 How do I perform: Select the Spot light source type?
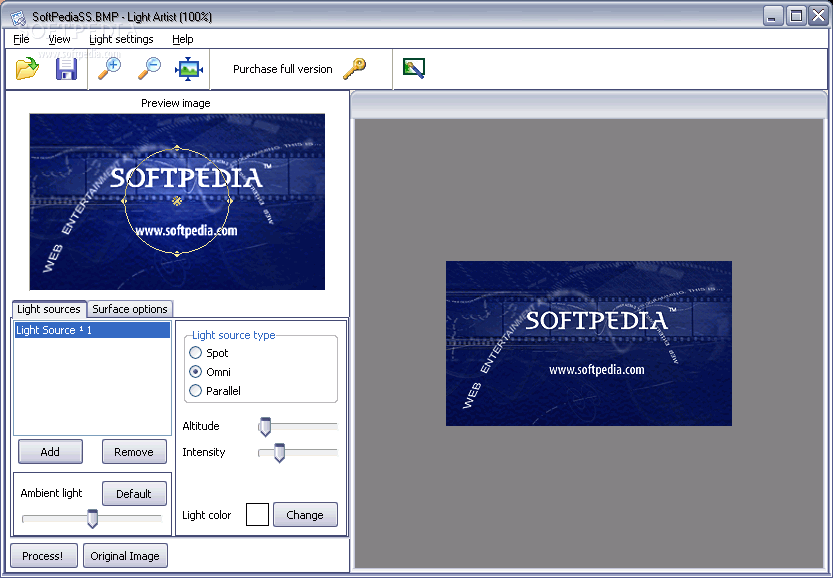pyautogui.click(x=196, y=353)
